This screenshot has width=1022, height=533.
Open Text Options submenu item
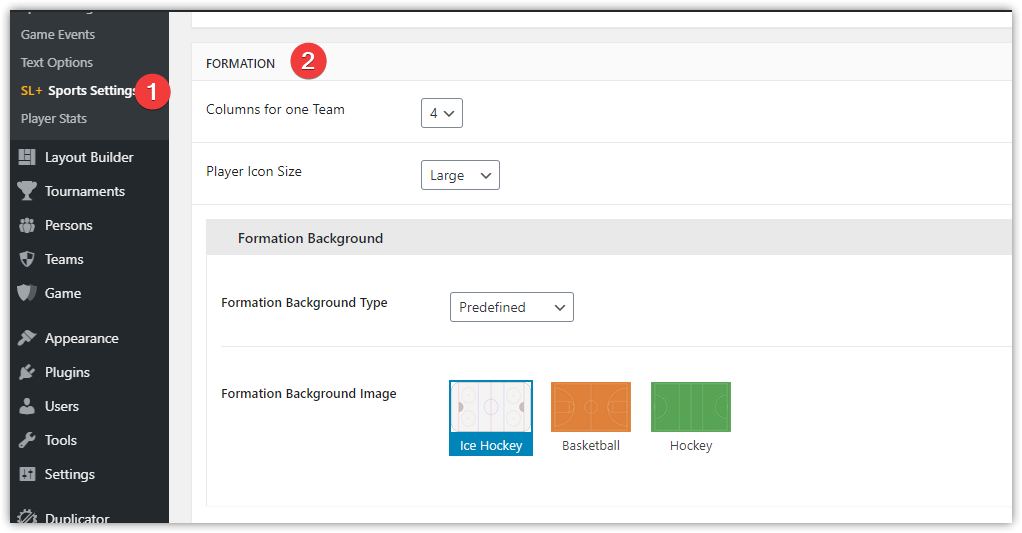(x=57, y=63)
